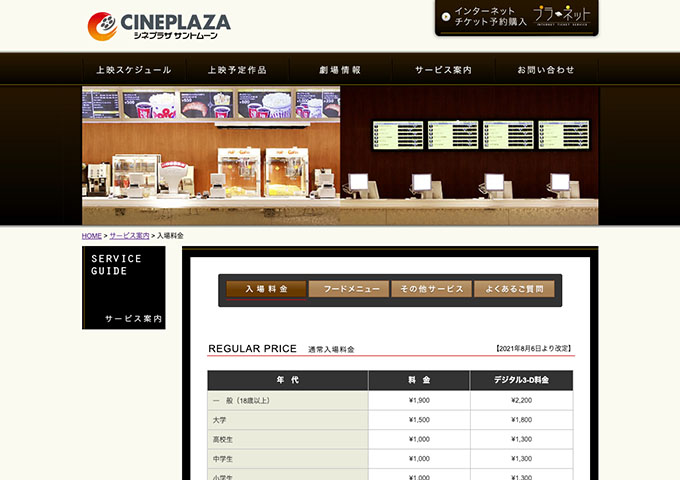The height and width of the screenshot is (480, 680).
Task: Click the デジタル3-D料金 column header
Action: coord(522,380)
